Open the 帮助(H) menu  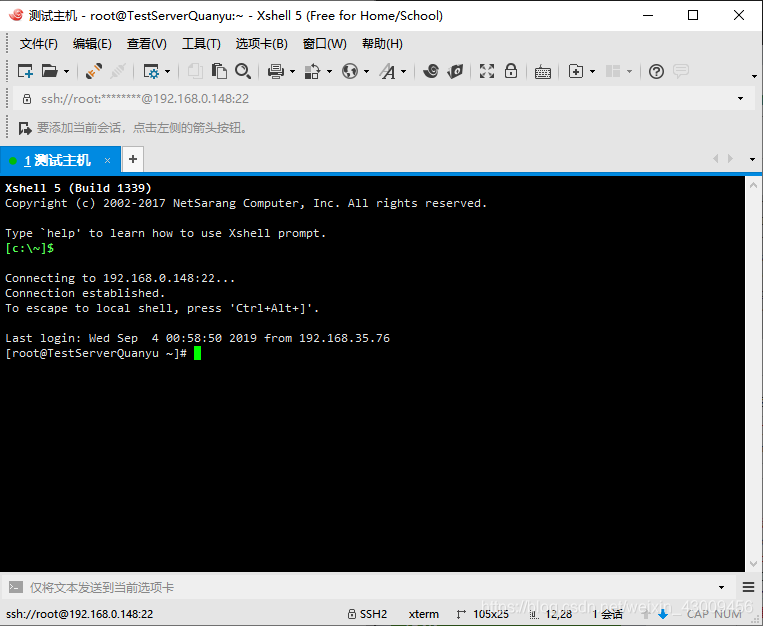[382, 44]
